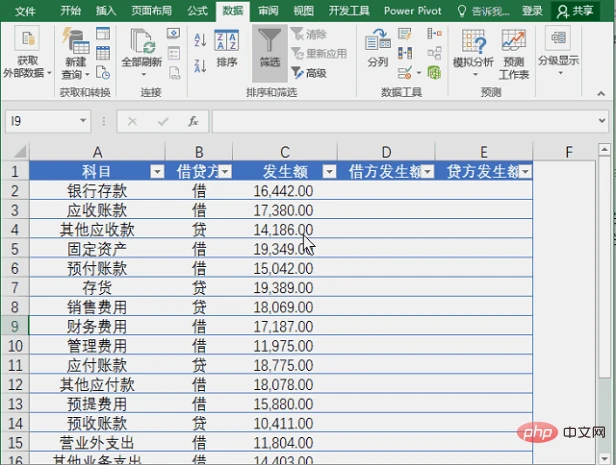
Task: Open Data Validation dropdown arrow
Action: (x=419, y=73)
